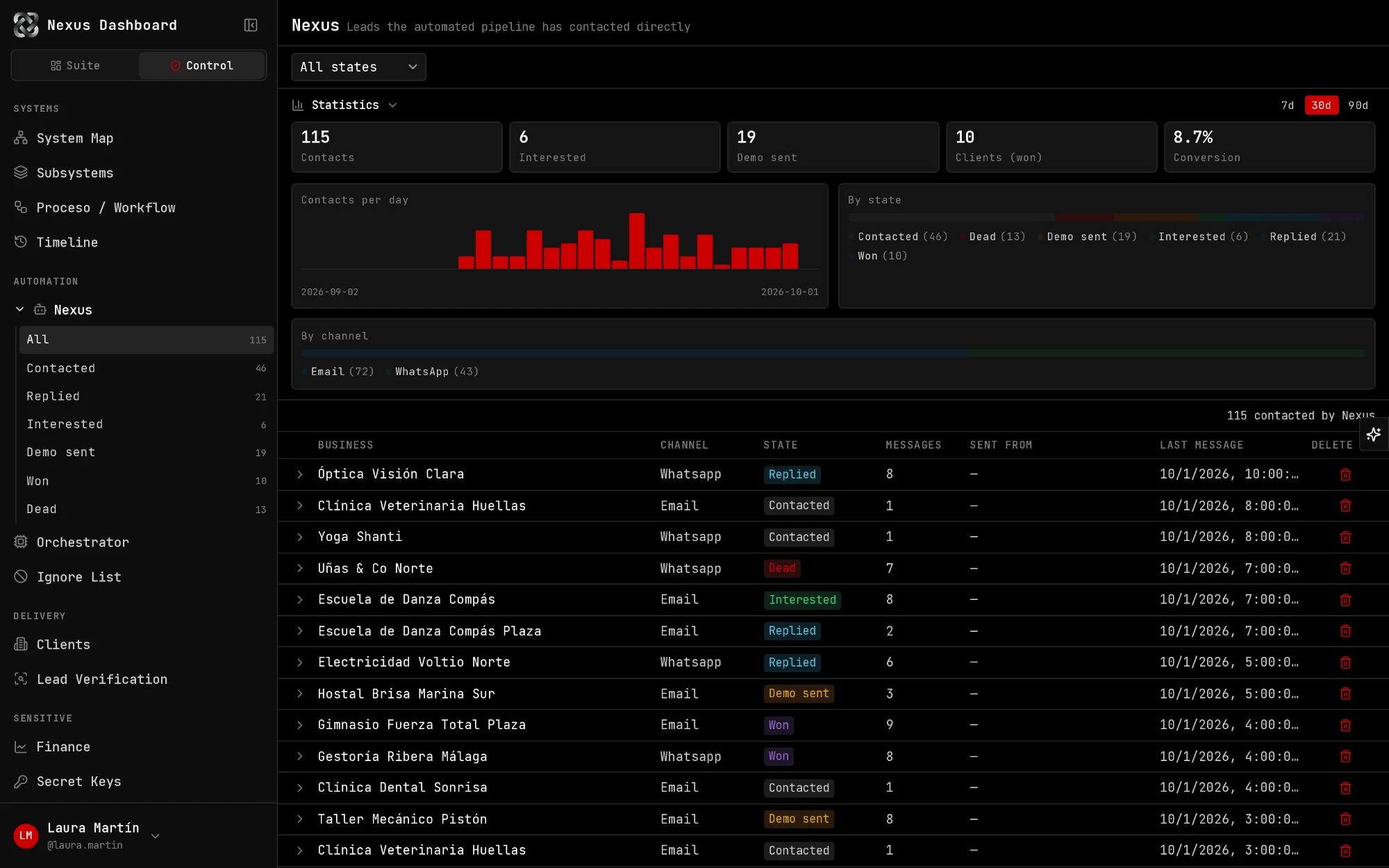
Task: Open Subsystems layers icon
Action: [21, 173]
